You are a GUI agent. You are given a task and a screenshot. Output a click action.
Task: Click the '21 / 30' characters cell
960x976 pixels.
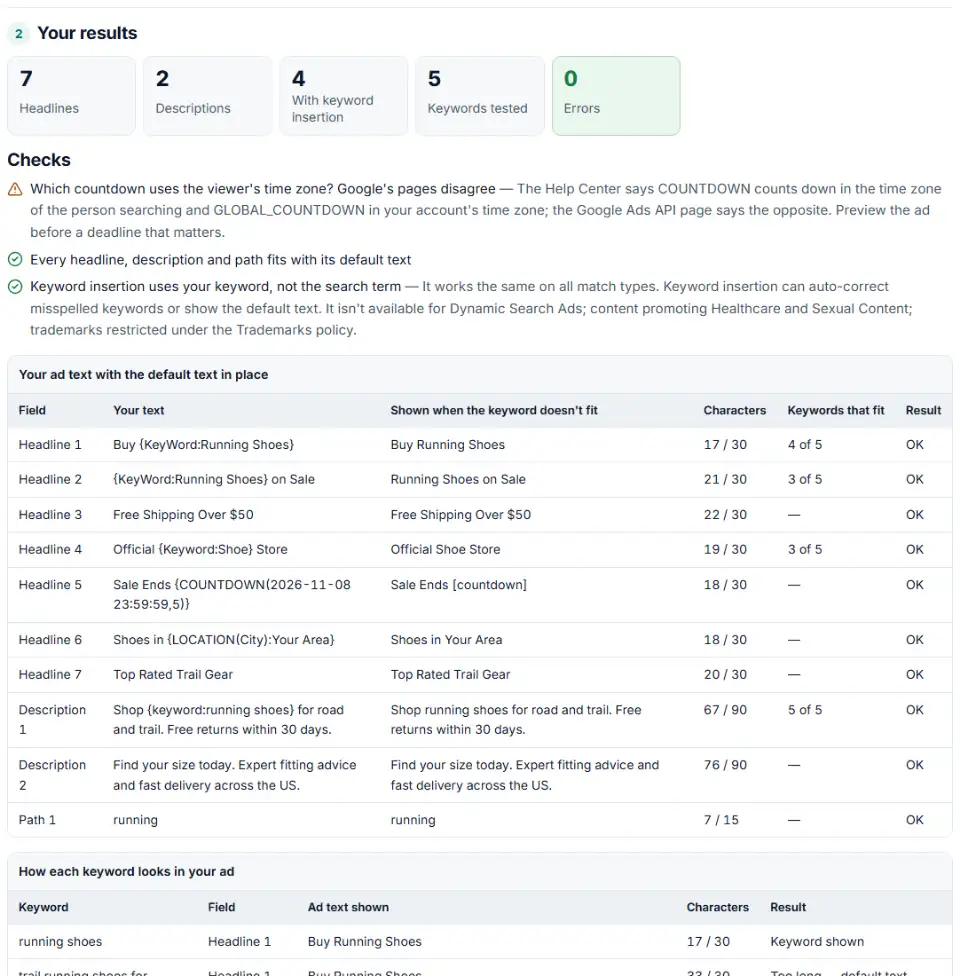tap(725, 479)
